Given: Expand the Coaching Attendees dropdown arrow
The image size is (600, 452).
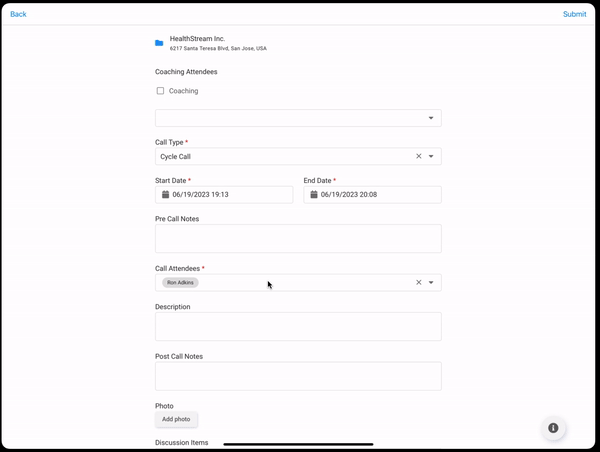Looking at the screenshot, I should 431,118.
